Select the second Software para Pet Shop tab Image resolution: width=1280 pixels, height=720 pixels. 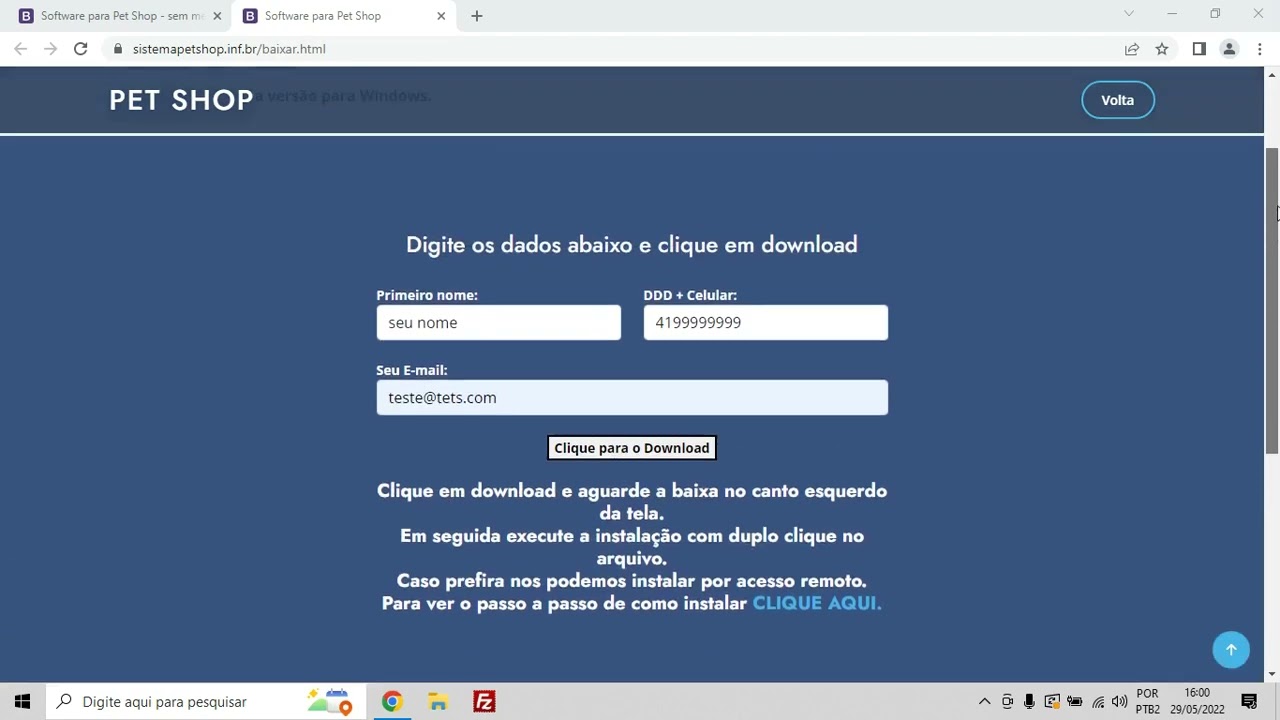[343, 16]
